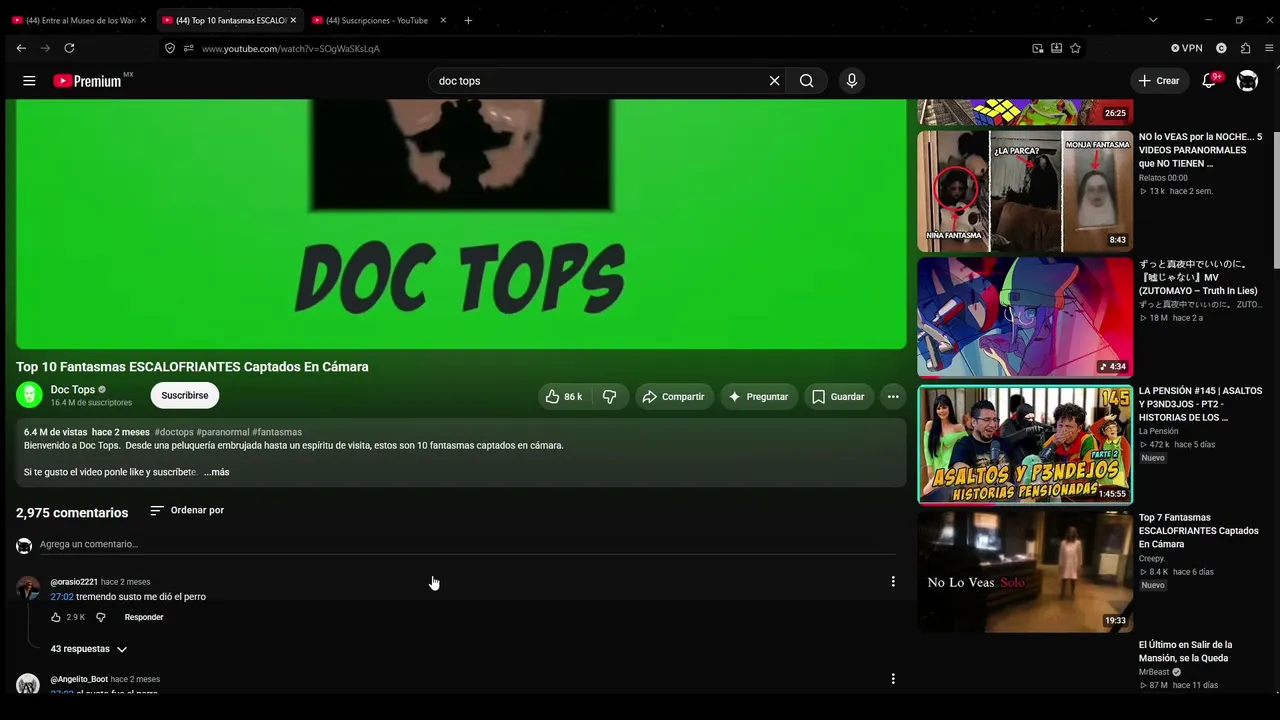Like the orasio2221 comment
1280x720 pixels.
point(56,617)
